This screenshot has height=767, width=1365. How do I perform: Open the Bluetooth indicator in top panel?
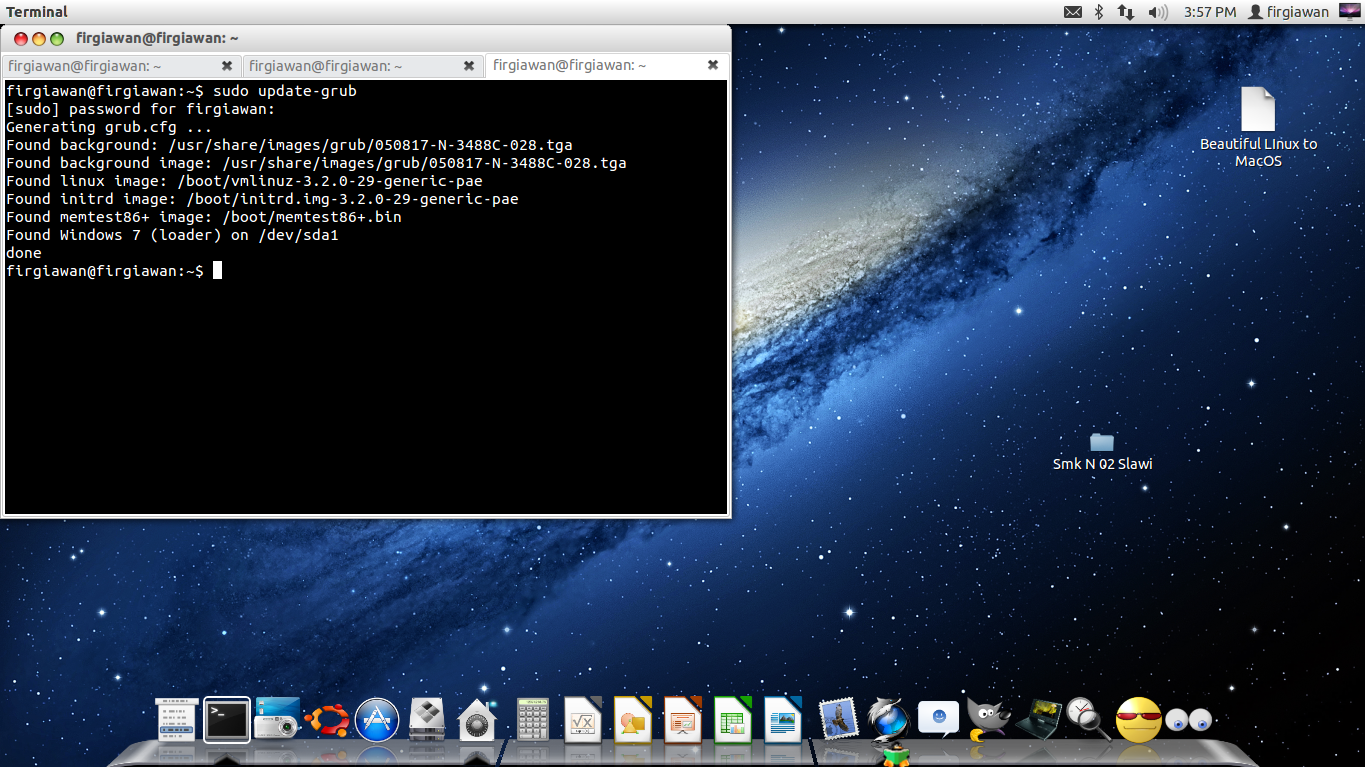coord(1098,12)
